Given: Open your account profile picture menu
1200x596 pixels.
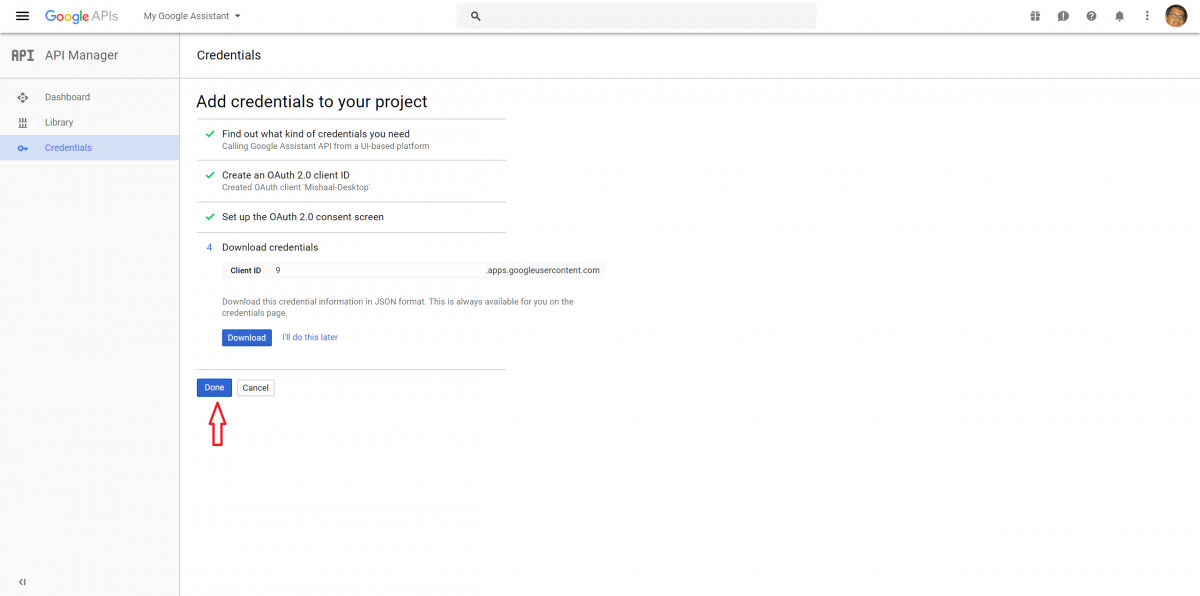Looking at the screenshot, I should pyautogui.click(x=1176, y=15).
